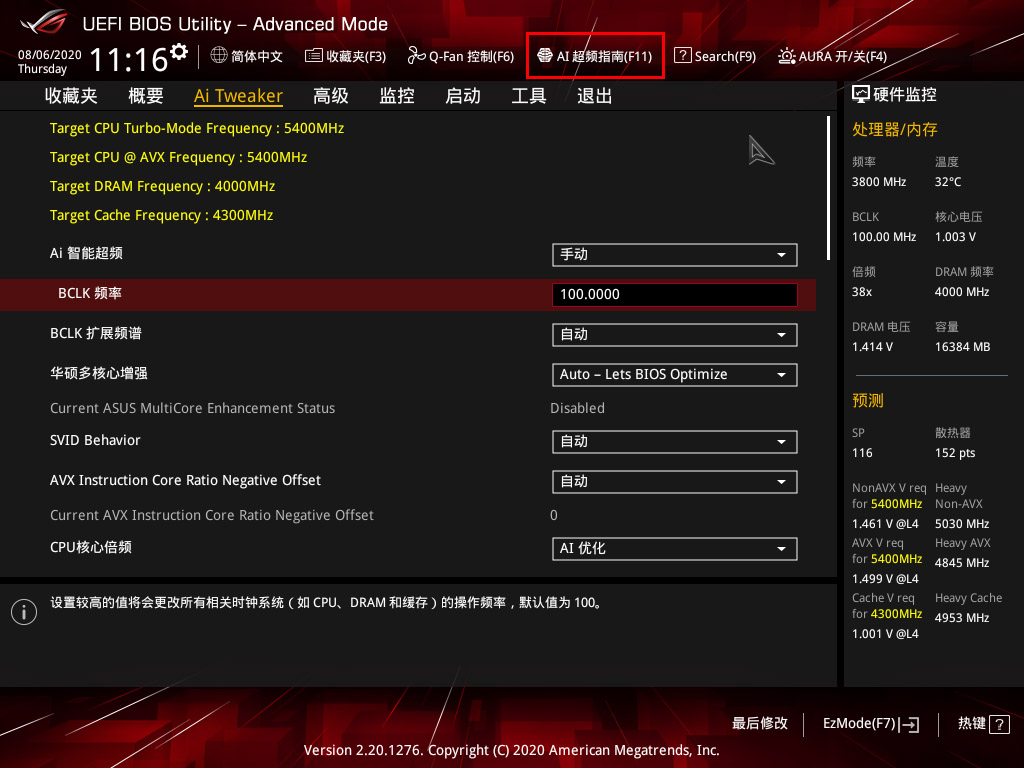Select the SVID Behavior row label
The height and width of the screenshot is (768, 1024).
point(95,440)
